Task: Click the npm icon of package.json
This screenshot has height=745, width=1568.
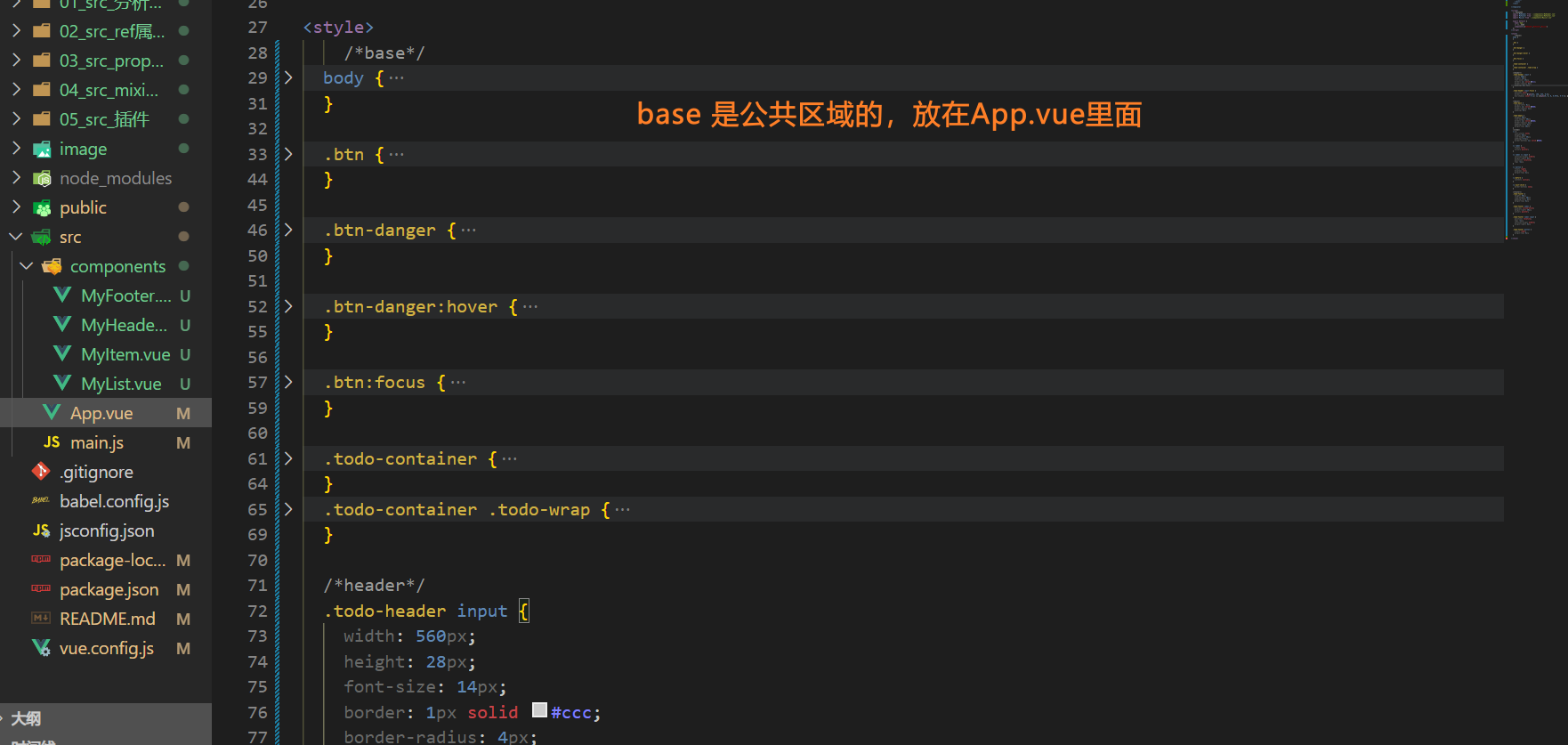Action: 41,588
